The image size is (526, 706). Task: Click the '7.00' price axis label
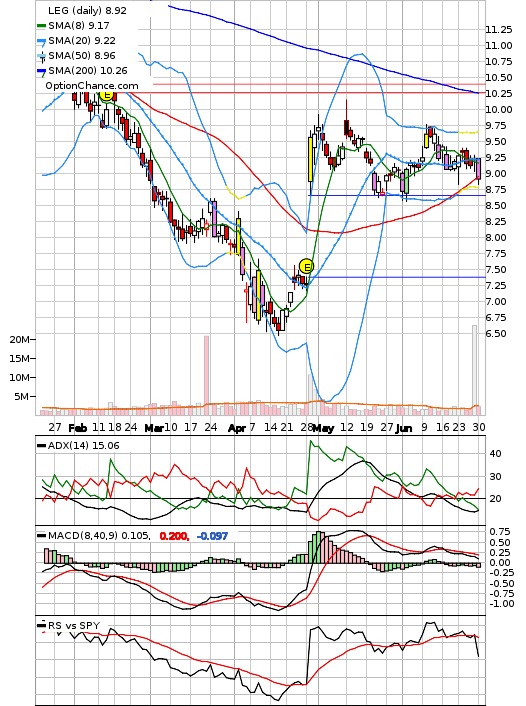tap(496, 302)
